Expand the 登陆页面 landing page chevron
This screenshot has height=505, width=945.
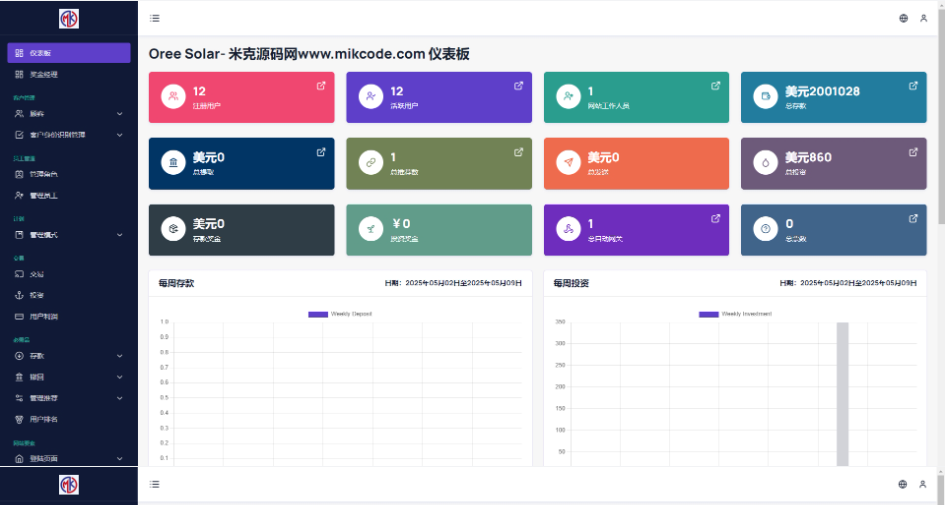pos(119,459)
